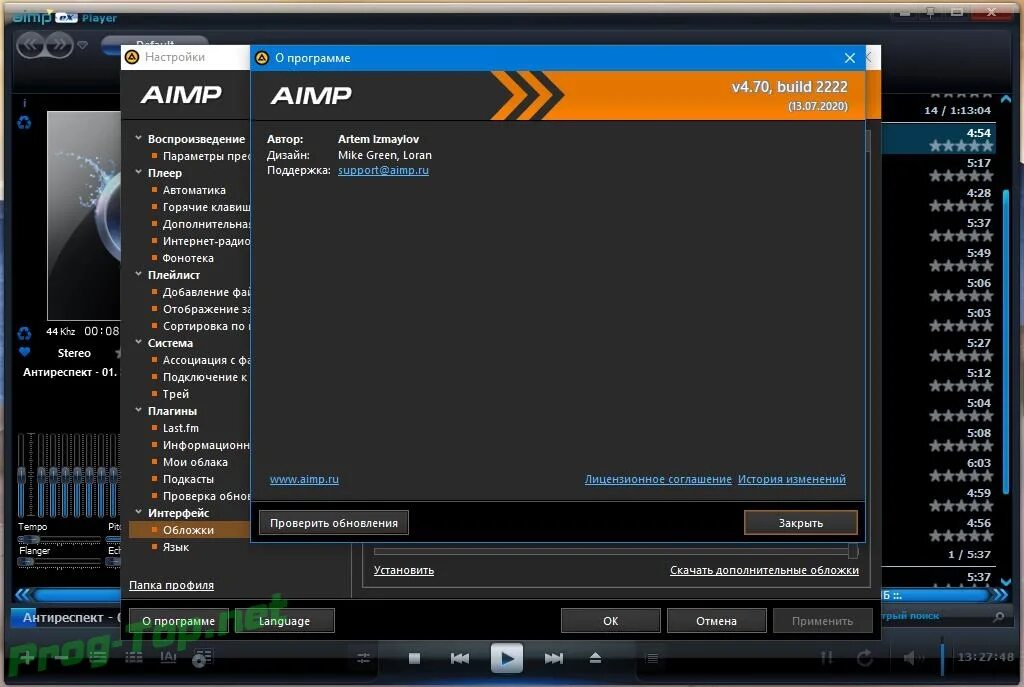Viewport: 1024px width, 687px height.
Task: Close the О программе dialog with X
Action: pos(850,58)
